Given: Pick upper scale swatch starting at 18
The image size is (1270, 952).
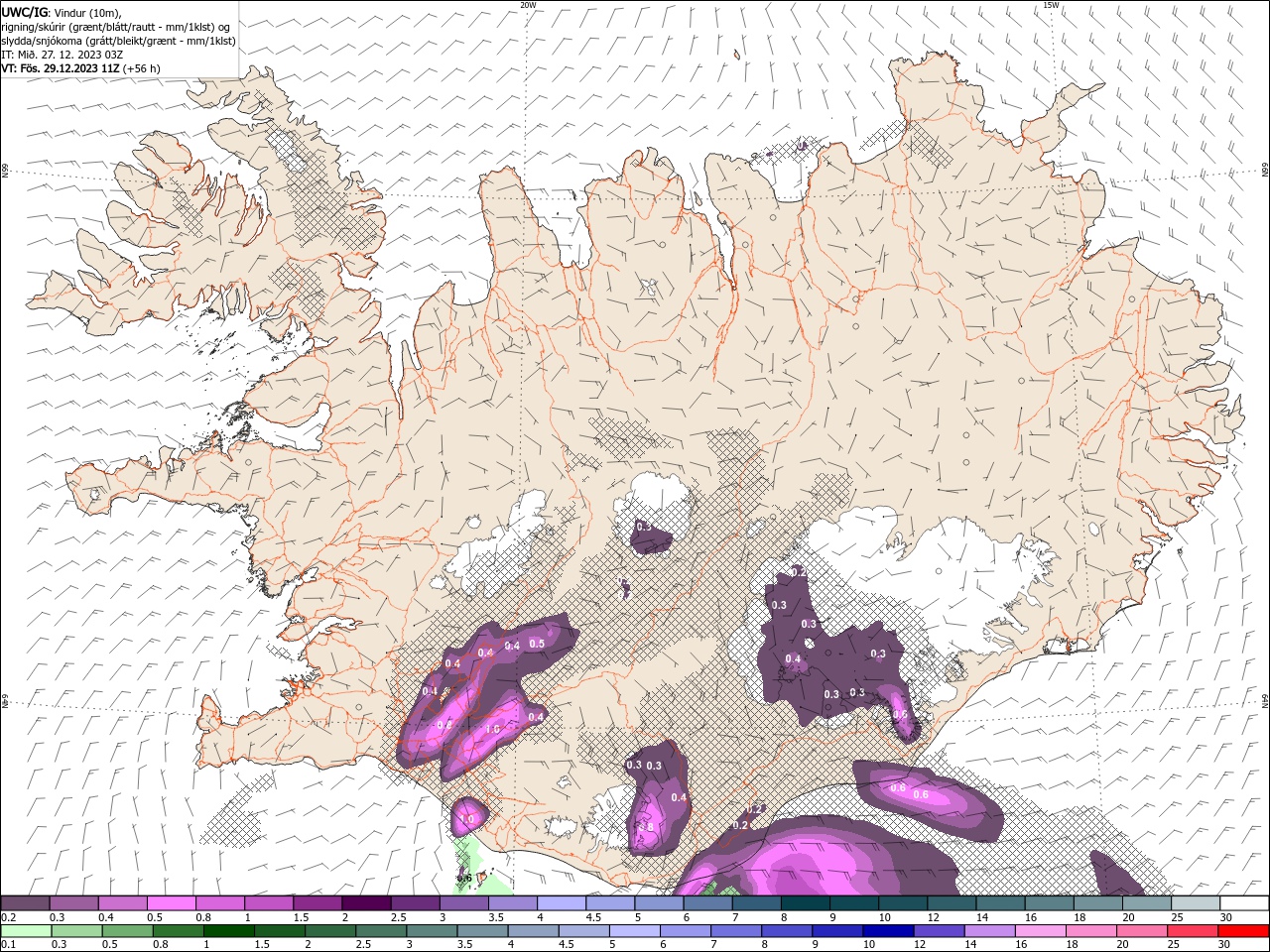Looking at the screenshot, I should pos(1096,903).
